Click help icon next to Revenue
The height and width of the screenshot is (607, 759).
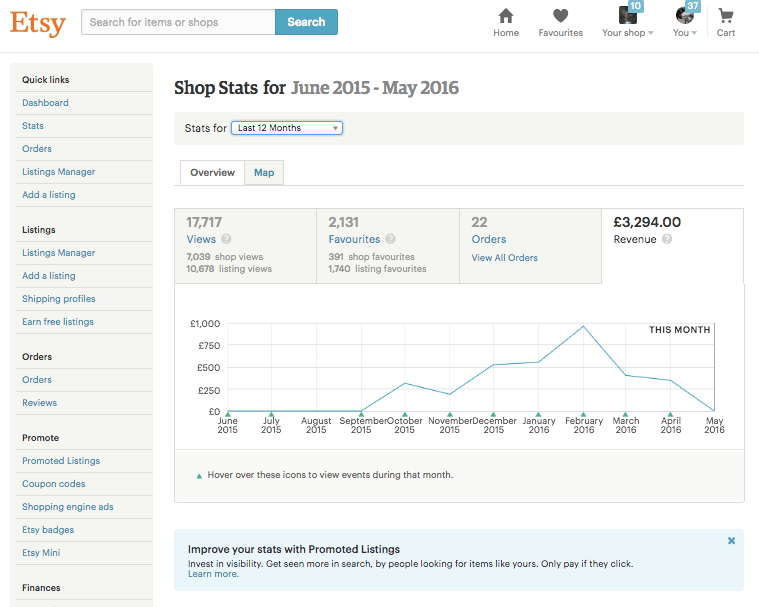click(x=667, y=239)
